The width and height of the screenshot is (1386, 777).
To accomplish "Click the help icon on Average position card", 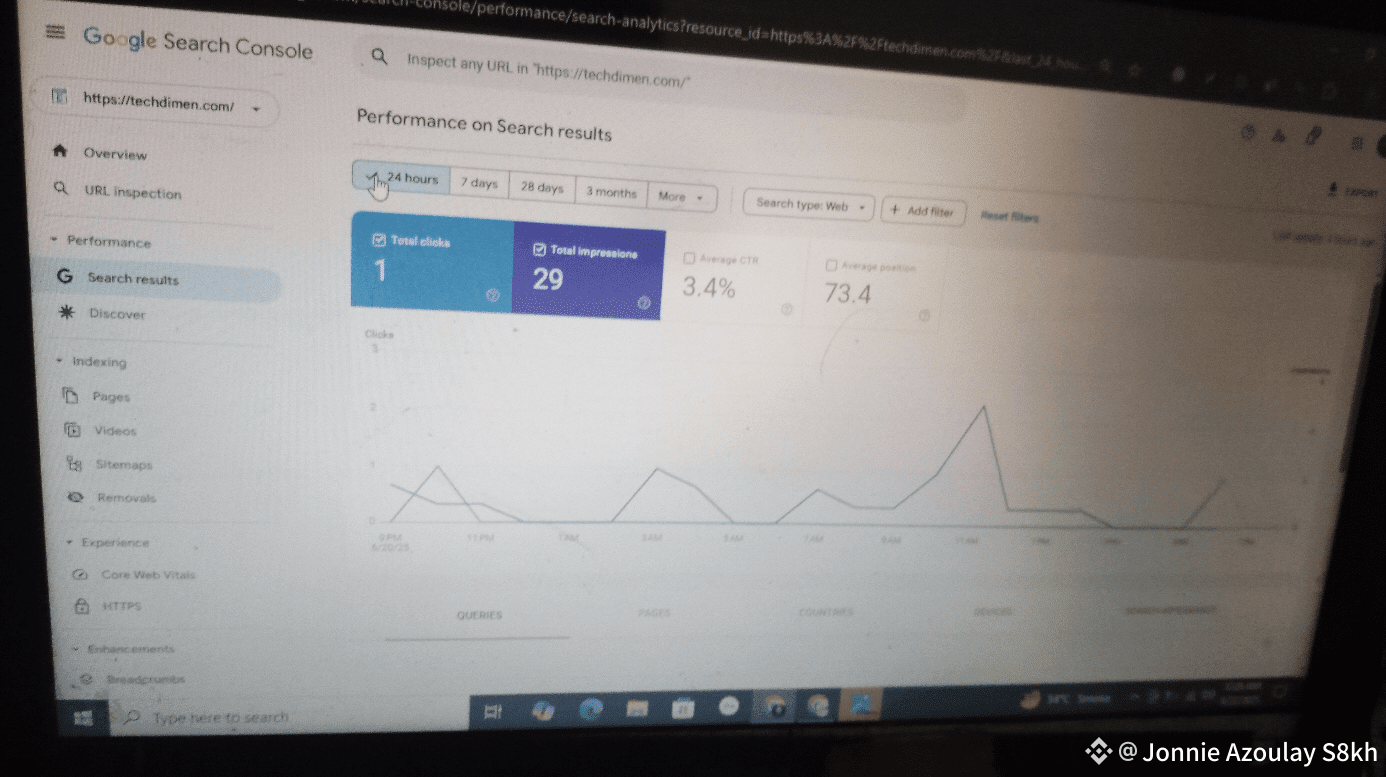I will [x=924, y=316].
